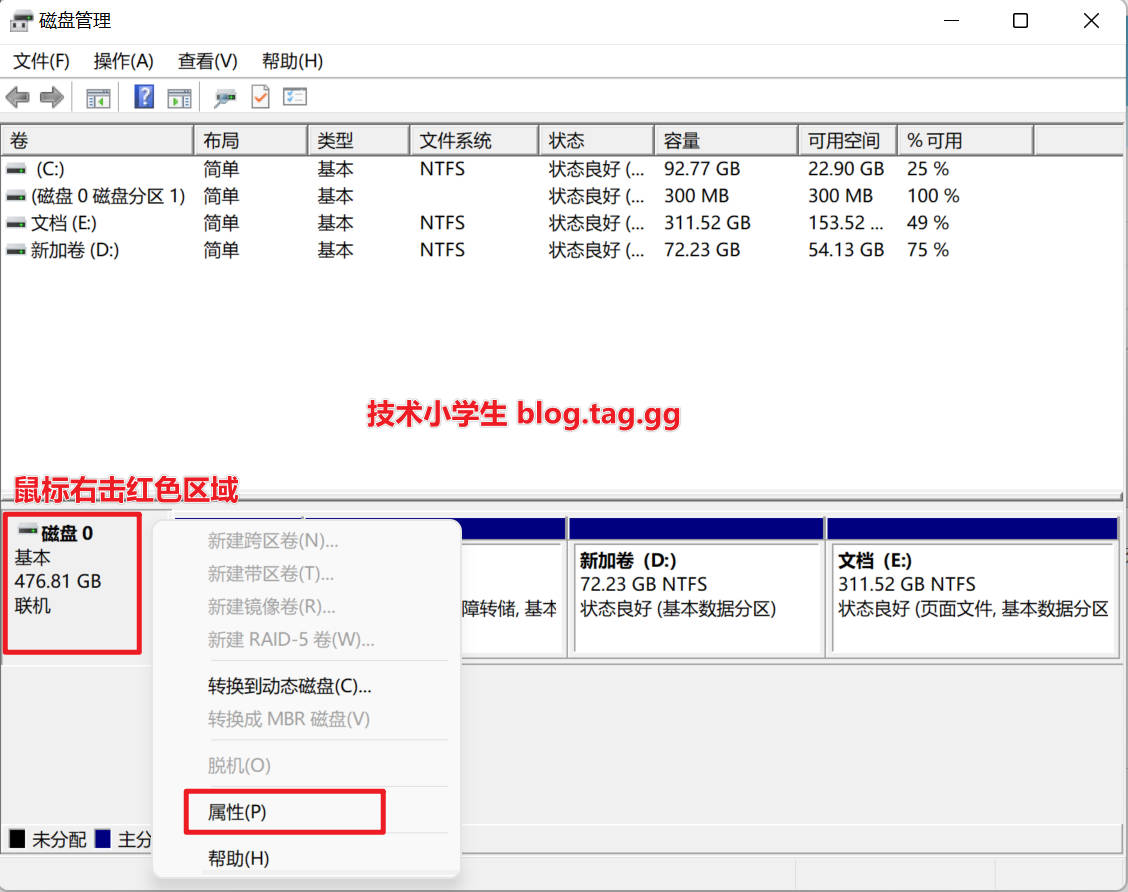The height and width of the screenshot is (892, 1128).
Task: Select the (C:) volume row
Action: point(50,169)
